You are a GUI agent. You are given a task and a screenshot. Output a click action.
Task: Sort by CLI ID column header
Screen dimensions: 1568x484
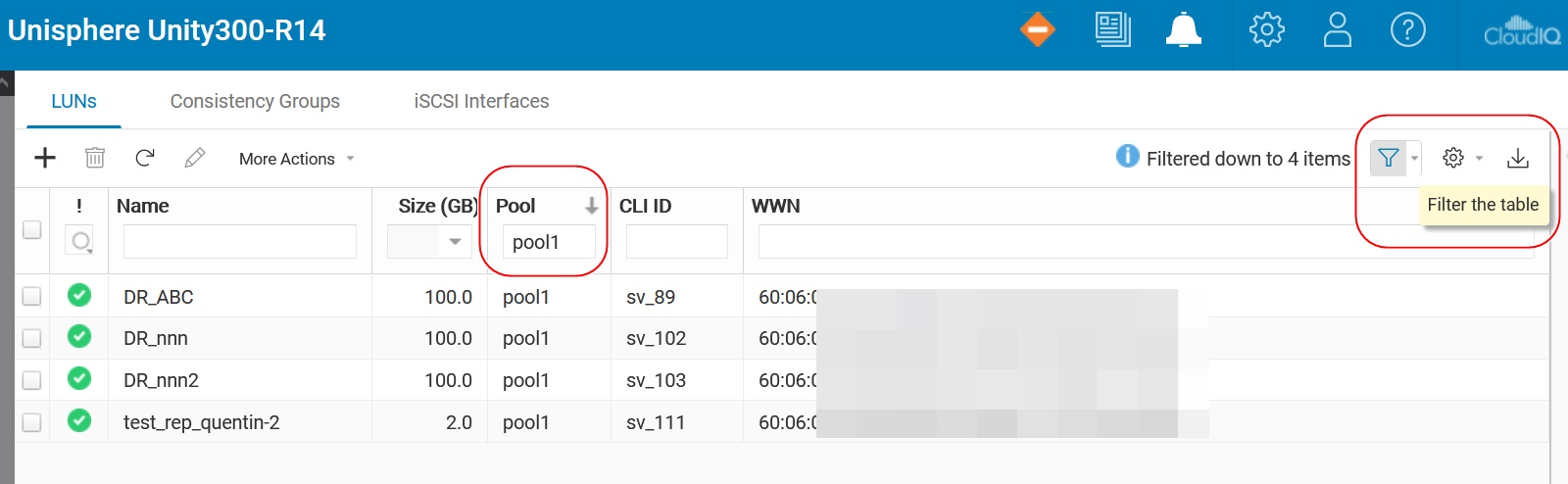[x=645, y=206]
